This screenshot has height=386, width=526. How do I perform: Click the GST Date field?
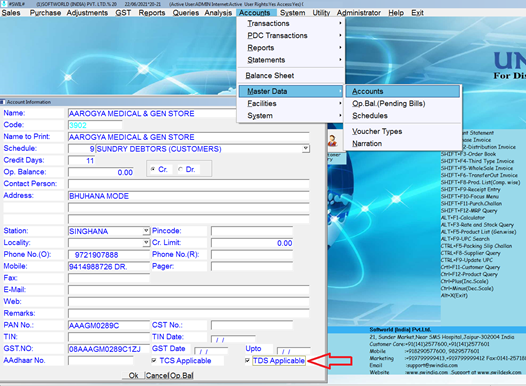tap(211, 350)
